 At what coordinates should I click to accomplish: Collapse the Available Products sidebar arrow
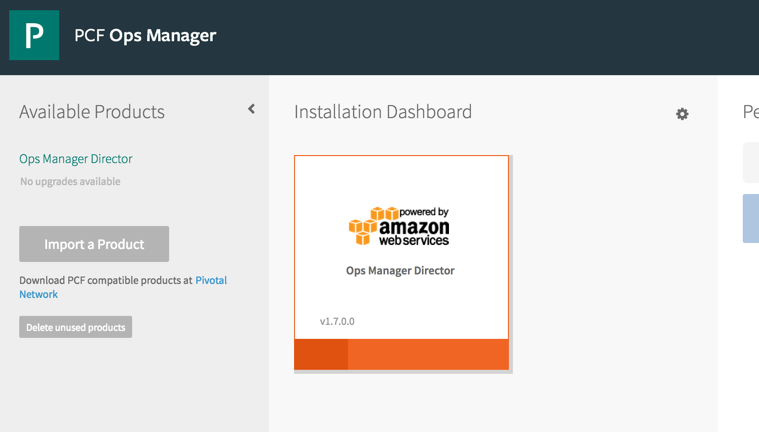pyautogui.click(x=251, y=109)
